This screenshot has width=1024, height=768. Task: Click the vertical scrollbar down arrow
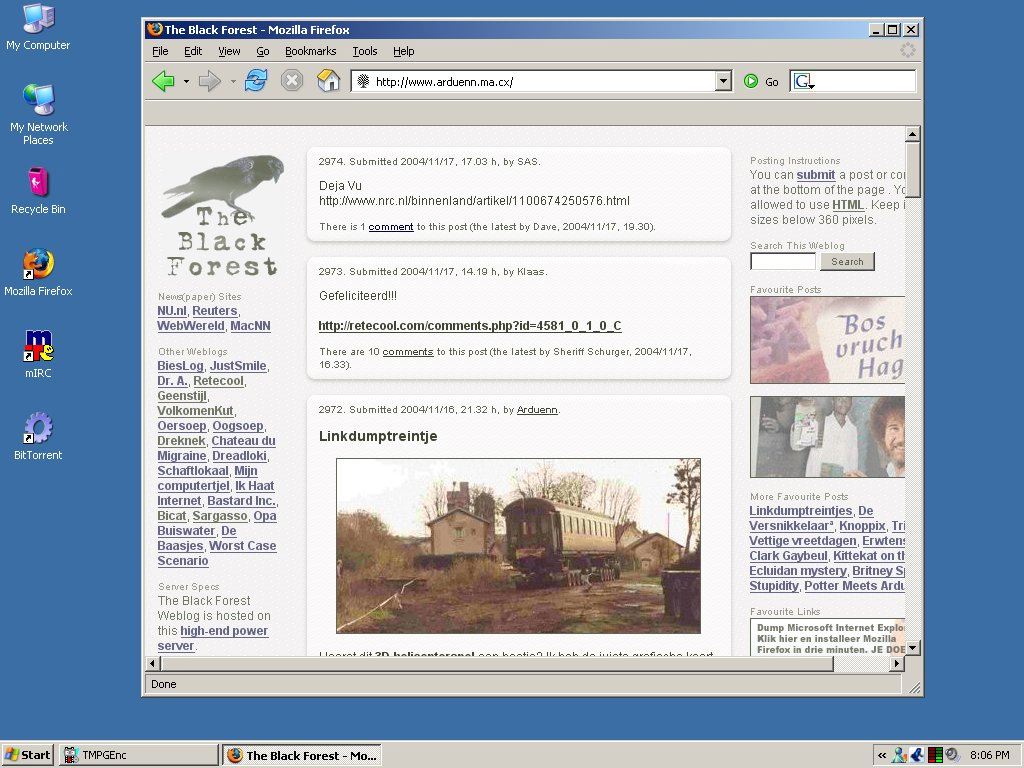tap(912, 648)
